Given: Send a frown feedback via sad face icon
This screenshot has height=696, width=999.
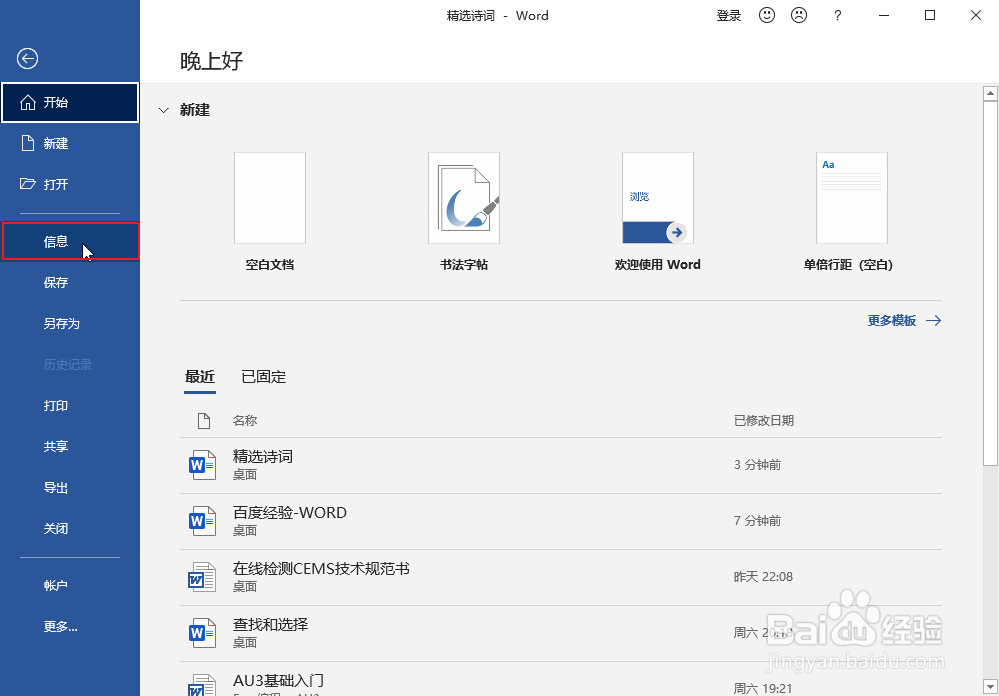Looking at the screenshot, I should [799, 15].
